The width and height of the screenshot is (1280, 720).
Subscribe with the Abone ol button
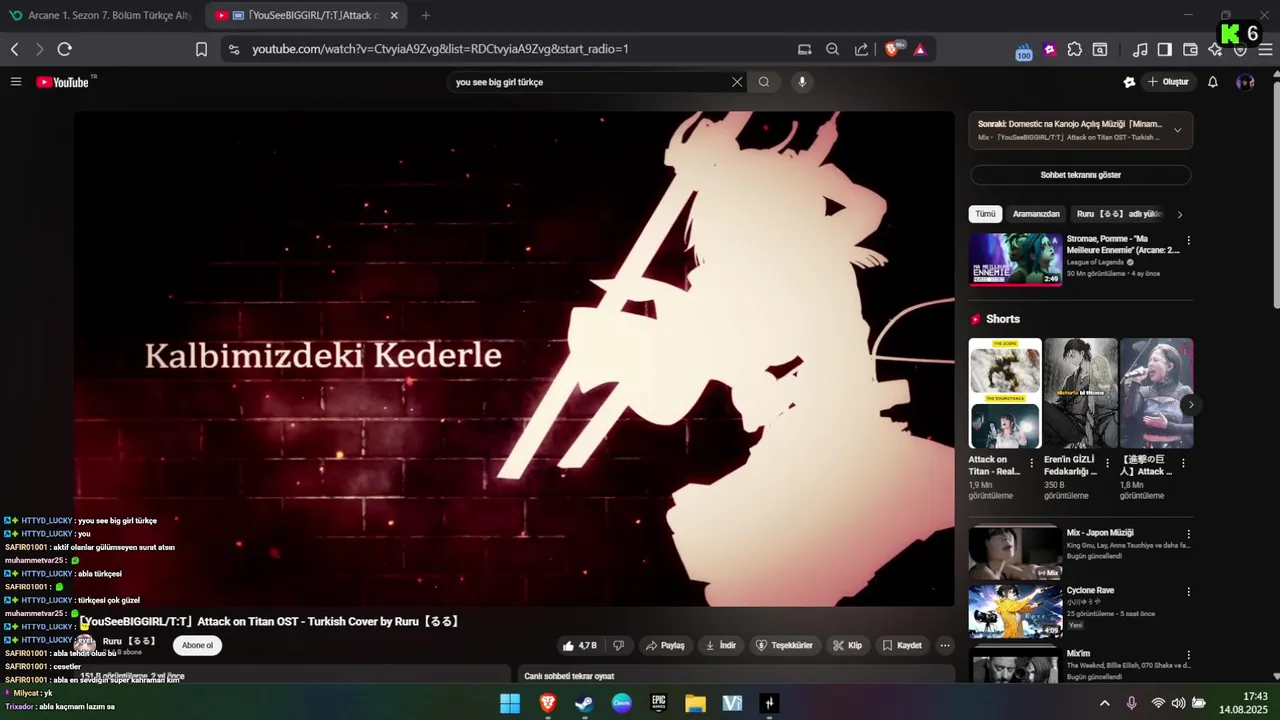197,645
